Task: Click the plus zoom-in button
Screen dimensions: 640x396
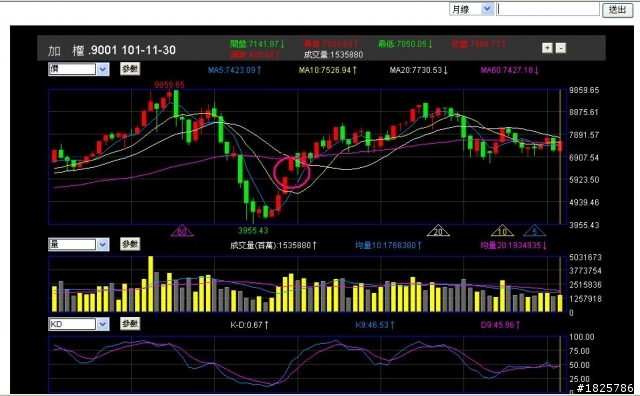Action: coord(547,48)
